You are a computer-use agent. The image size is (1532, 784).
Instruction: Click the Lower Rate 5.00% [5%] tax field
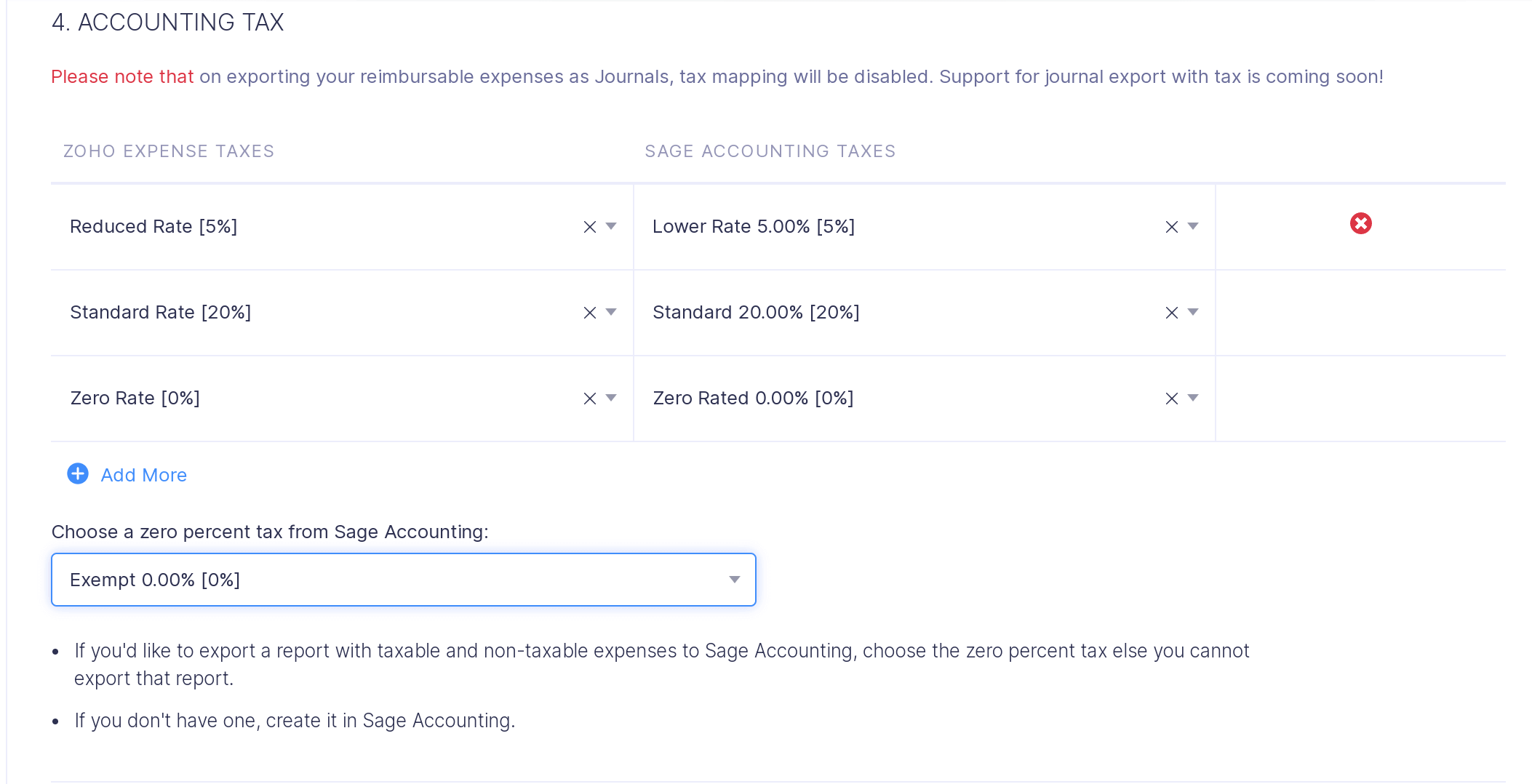(873, 226)
